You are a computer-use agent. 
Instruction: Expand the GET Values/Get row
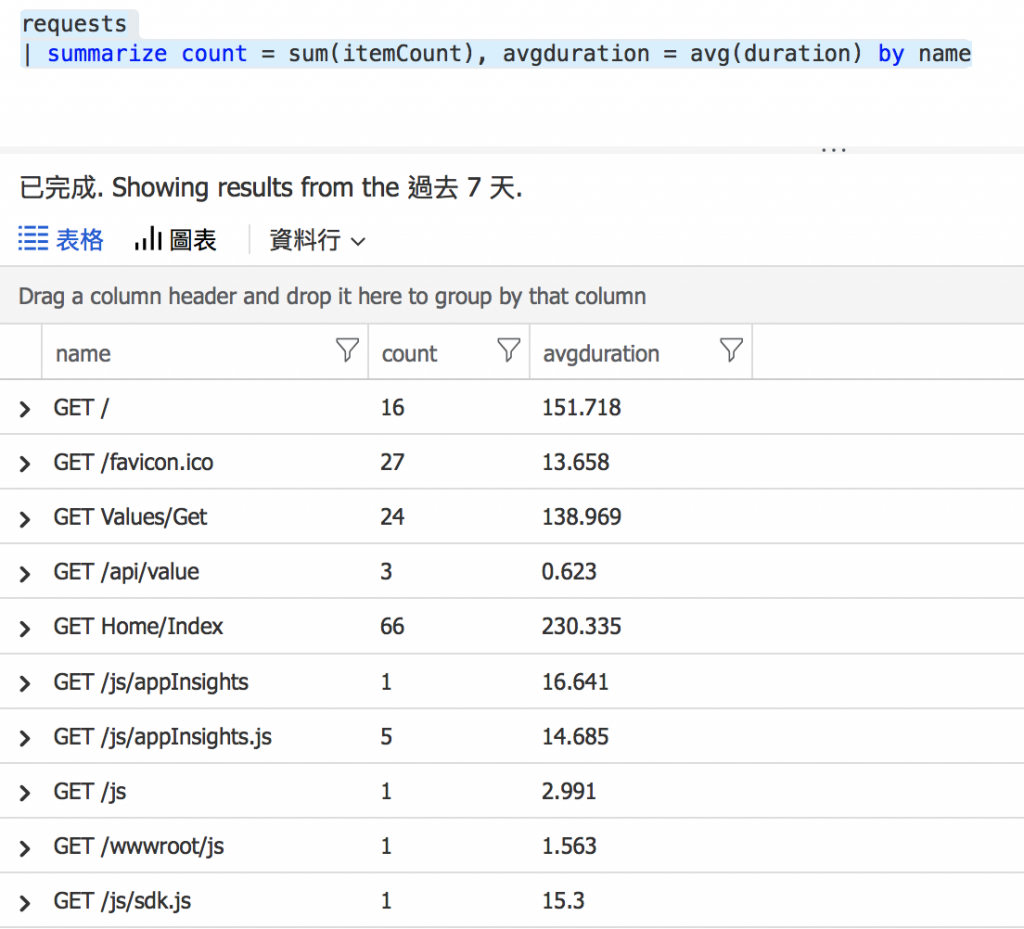[x=25, y=518]
